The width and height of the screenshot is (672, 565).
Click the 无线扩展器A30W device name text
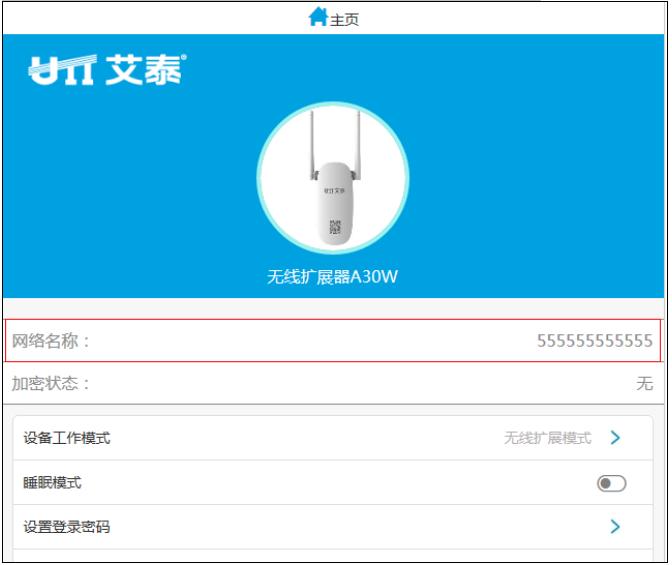point(333,276)
